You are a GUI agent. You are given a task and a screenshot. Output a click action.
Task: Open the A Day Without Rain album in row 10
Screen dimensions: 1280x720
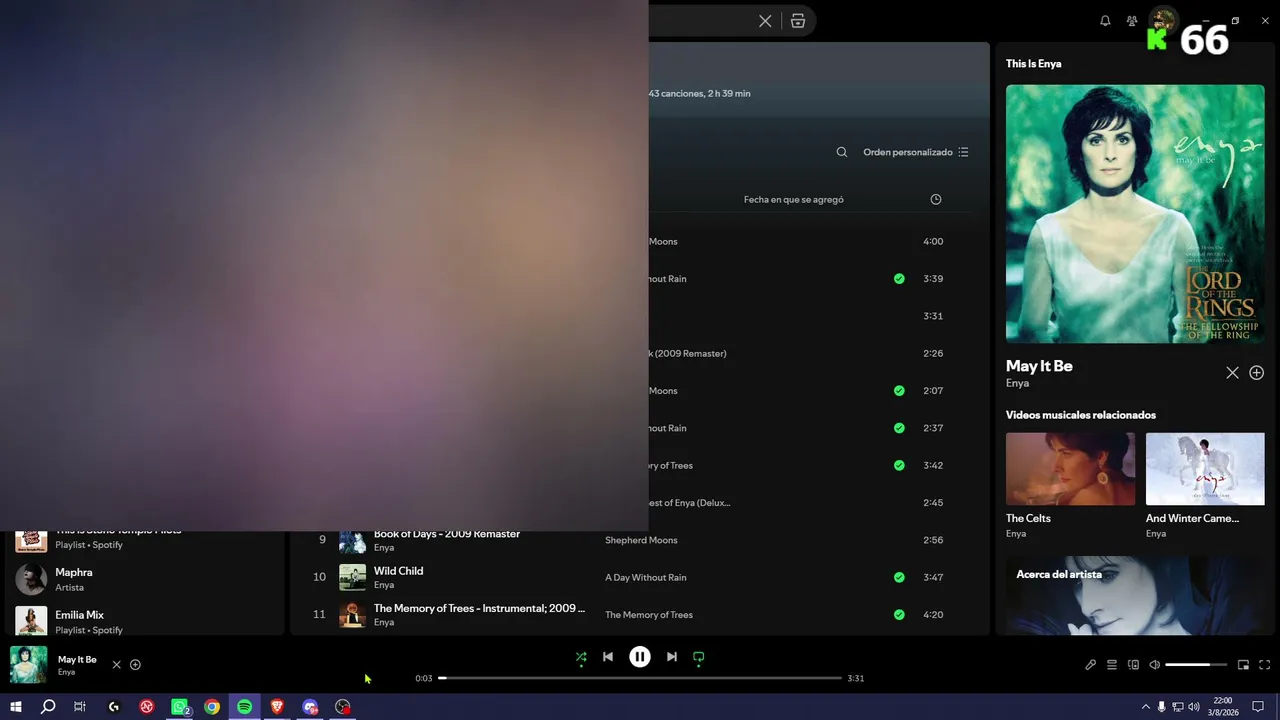click(646, 577)
